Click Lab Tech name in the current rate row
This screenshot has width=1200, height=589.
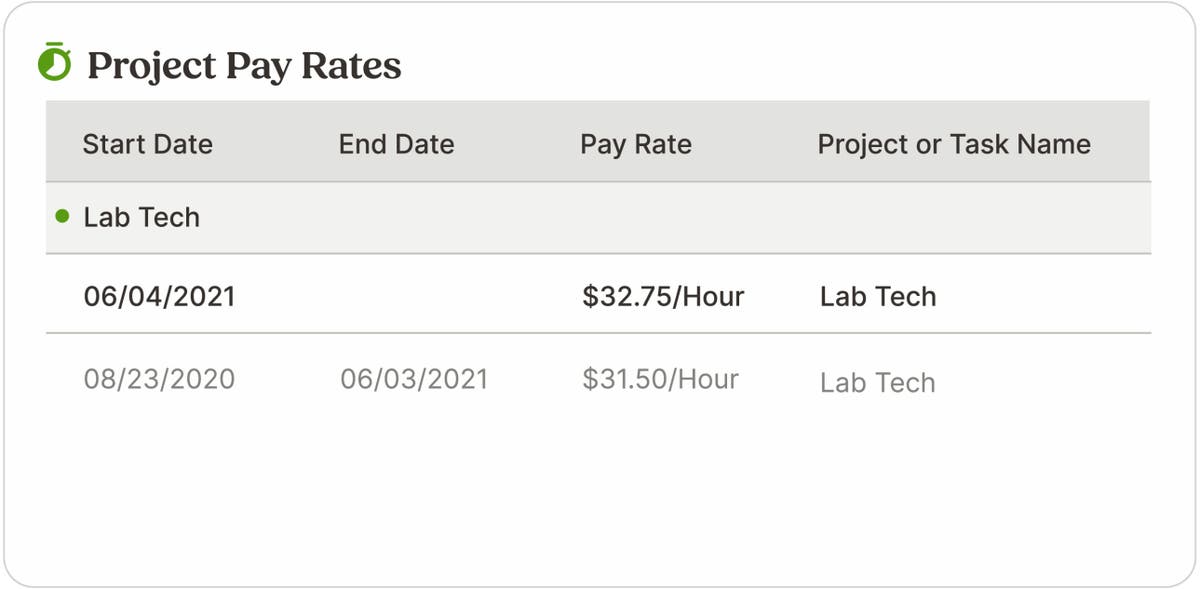click(x=877, y=296)
